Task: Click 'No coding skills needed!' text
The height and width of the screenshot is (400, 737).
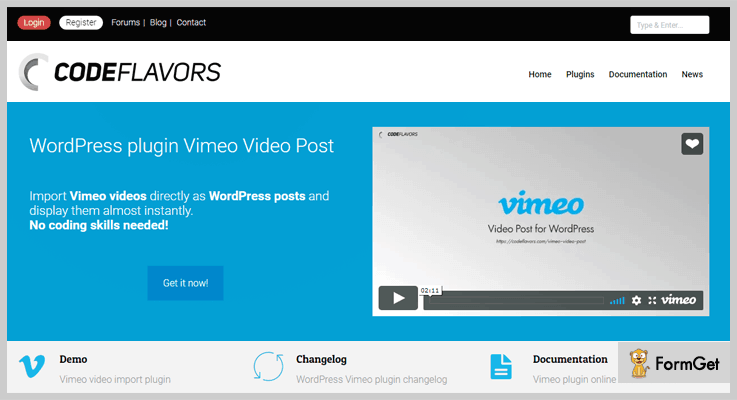Action: coord(99,225)
